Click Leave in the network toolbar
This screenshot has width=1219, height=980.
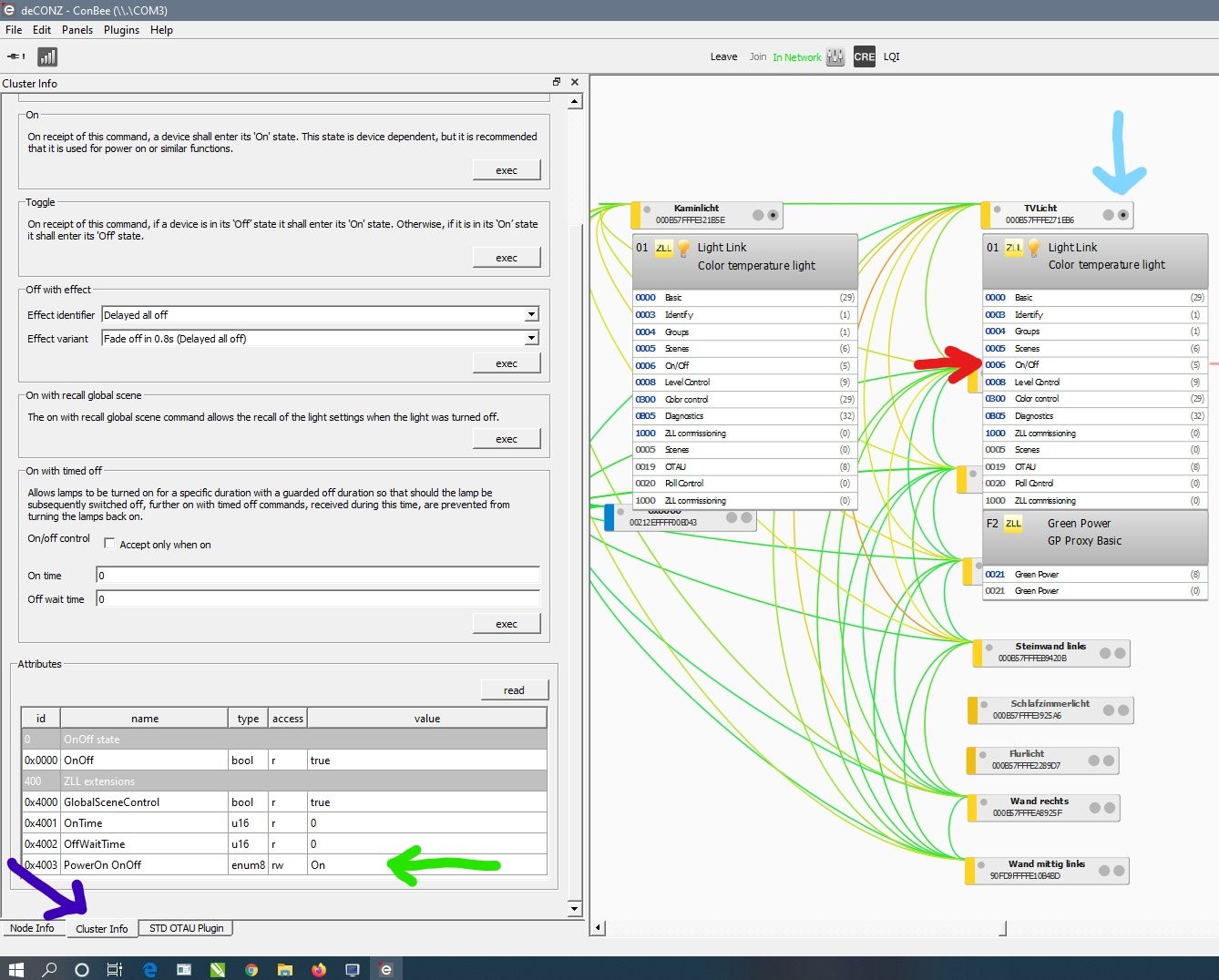(723, 56)
